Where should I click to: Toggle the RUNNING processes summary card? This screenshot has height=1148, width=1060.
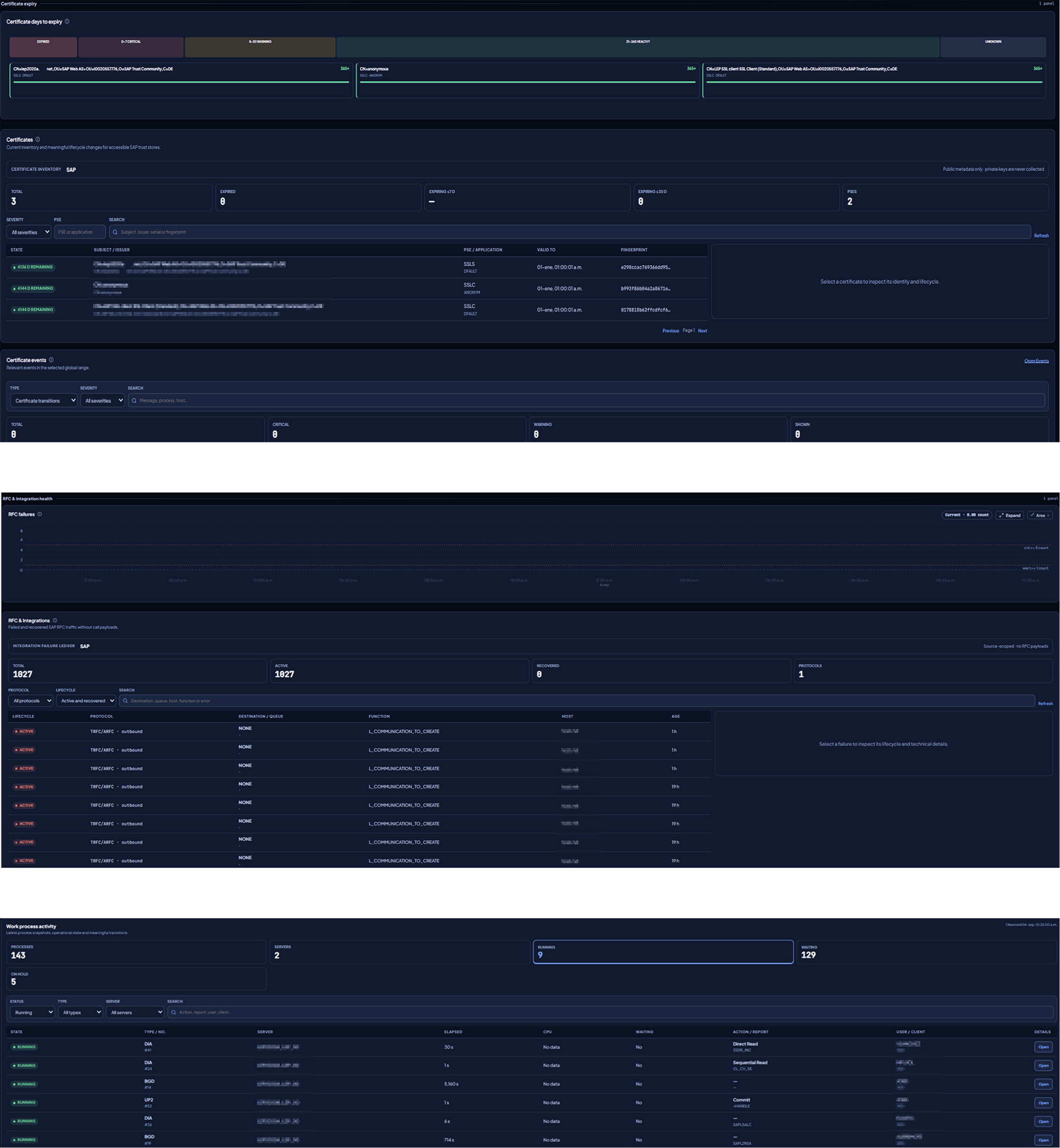tap(663, 952)
